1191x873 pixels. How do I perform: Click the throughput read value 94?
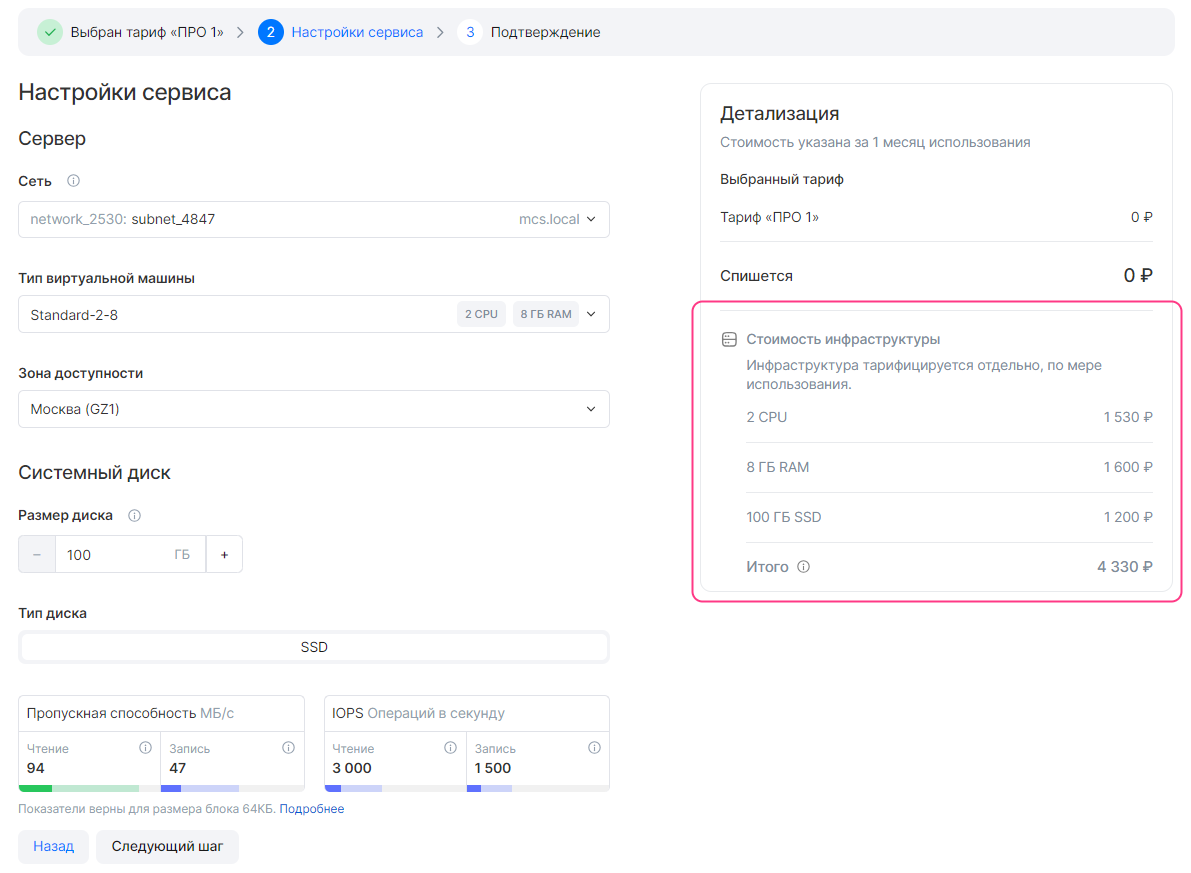click(x=36, y=768)
